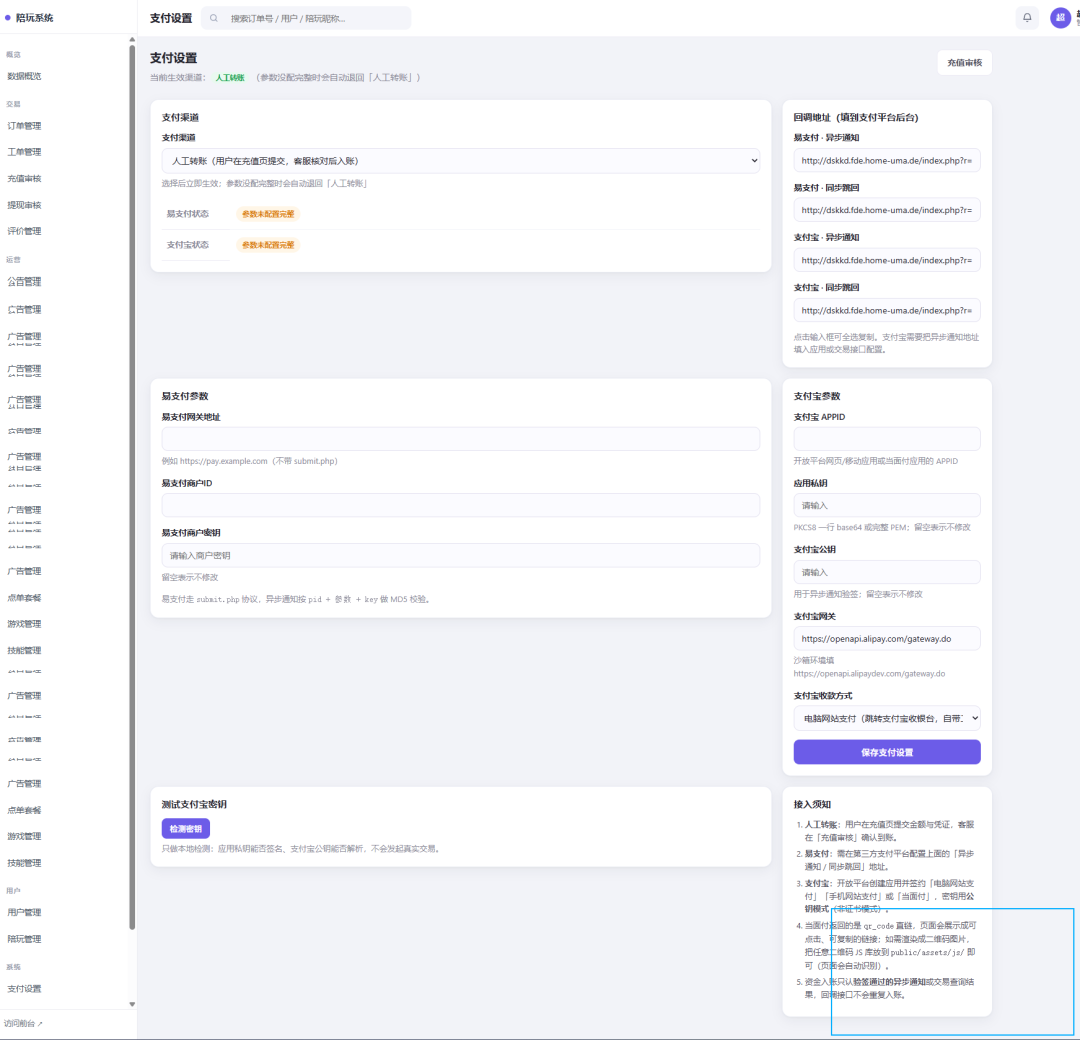The height and width of the screenshot is (1040, 1080).
Task: Open the notification bell
Action: tap(1027, 18)
